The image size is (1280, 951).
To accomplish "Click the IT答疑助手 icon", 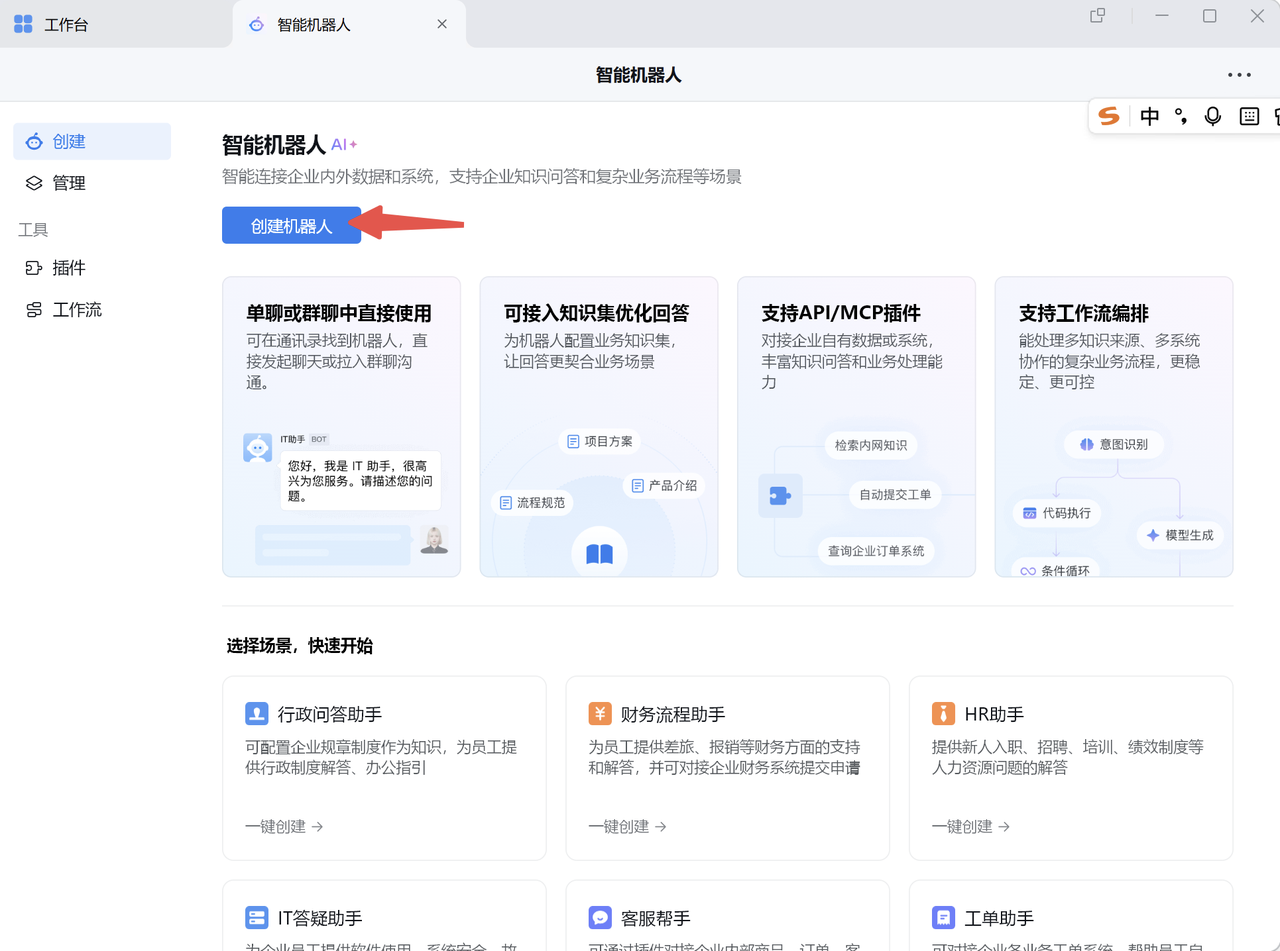I will (257, 918).
